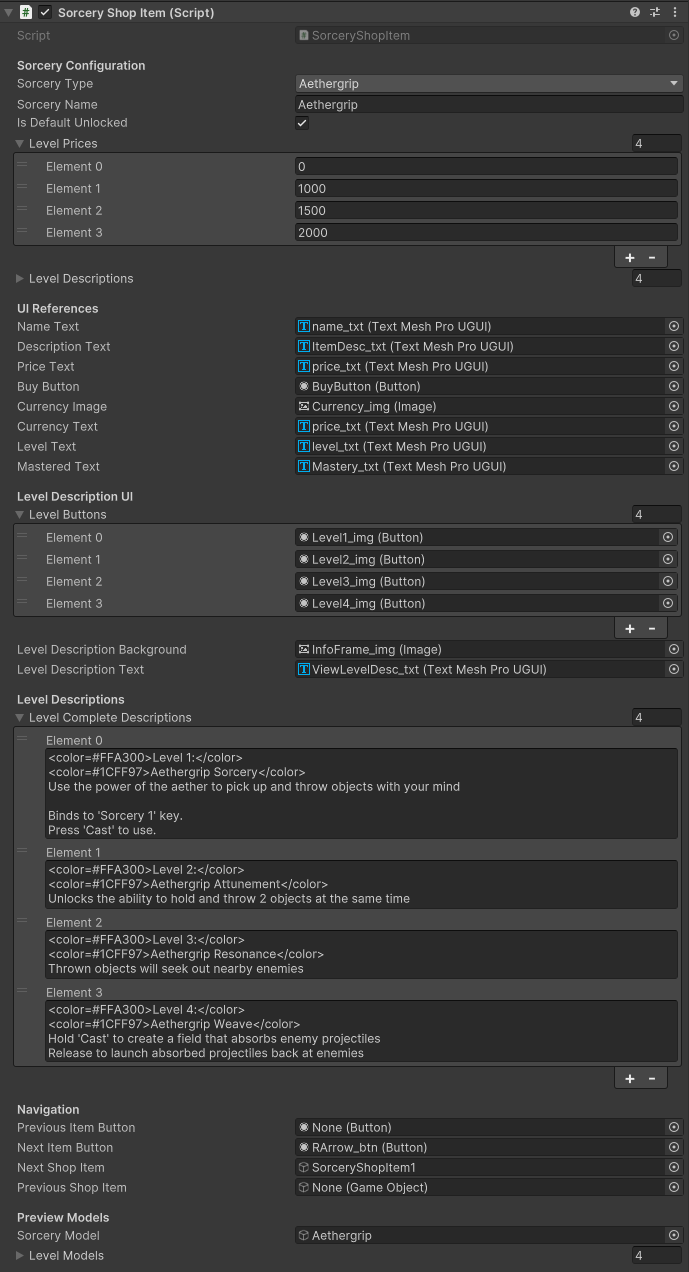Toggle the Is Default Unlocked checkbox
The height and width of the screenshot is (1272, 689).
(x=302, y=123)
